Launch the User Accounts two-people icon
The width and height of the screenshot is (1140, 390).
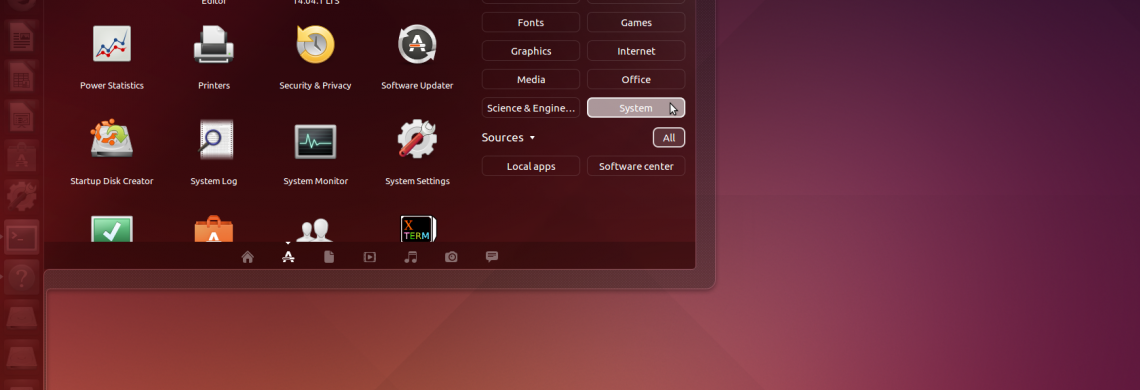click(316, 230)
